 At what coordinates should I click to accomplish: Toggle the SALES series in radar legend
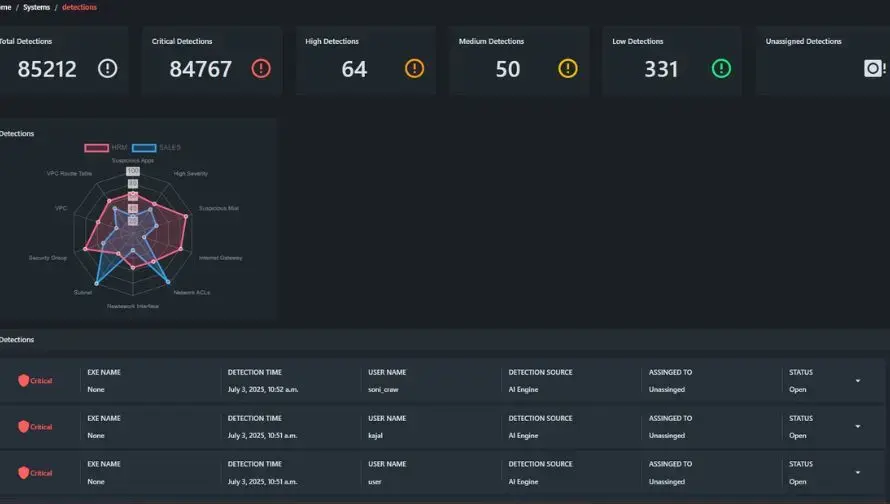tap(156, 148)
